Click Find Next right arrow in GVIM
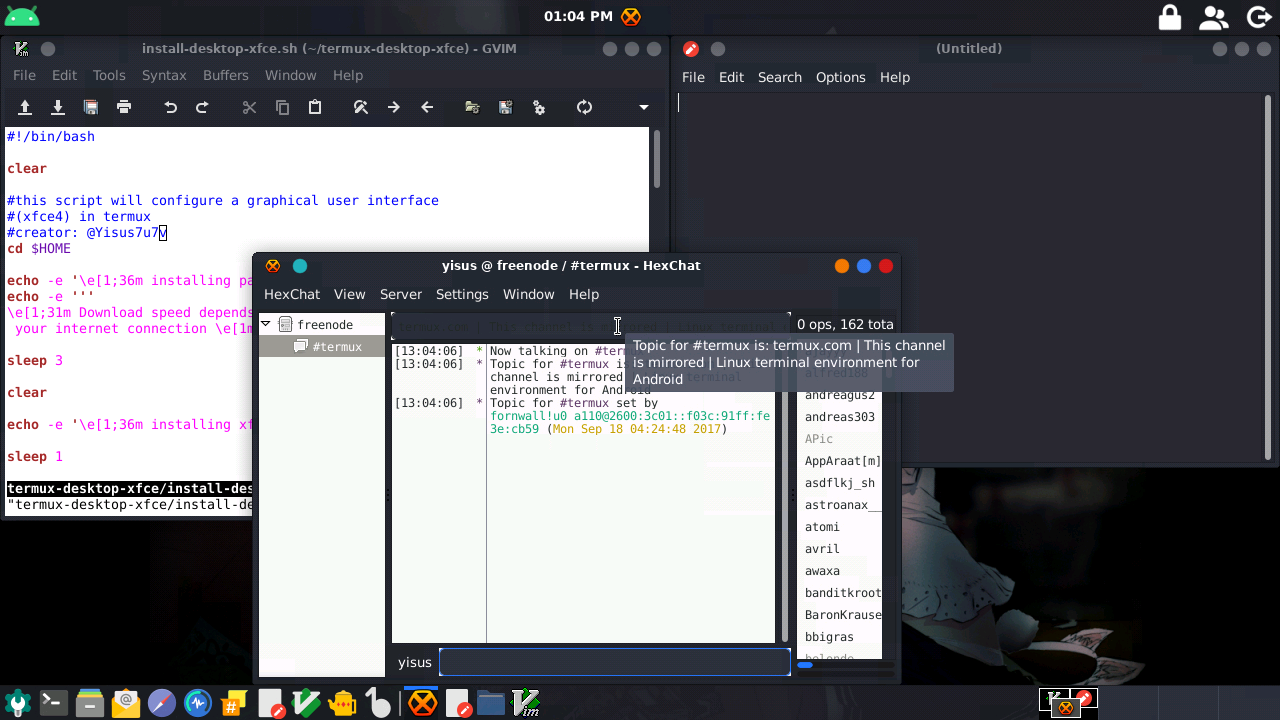 pos(394,107)
